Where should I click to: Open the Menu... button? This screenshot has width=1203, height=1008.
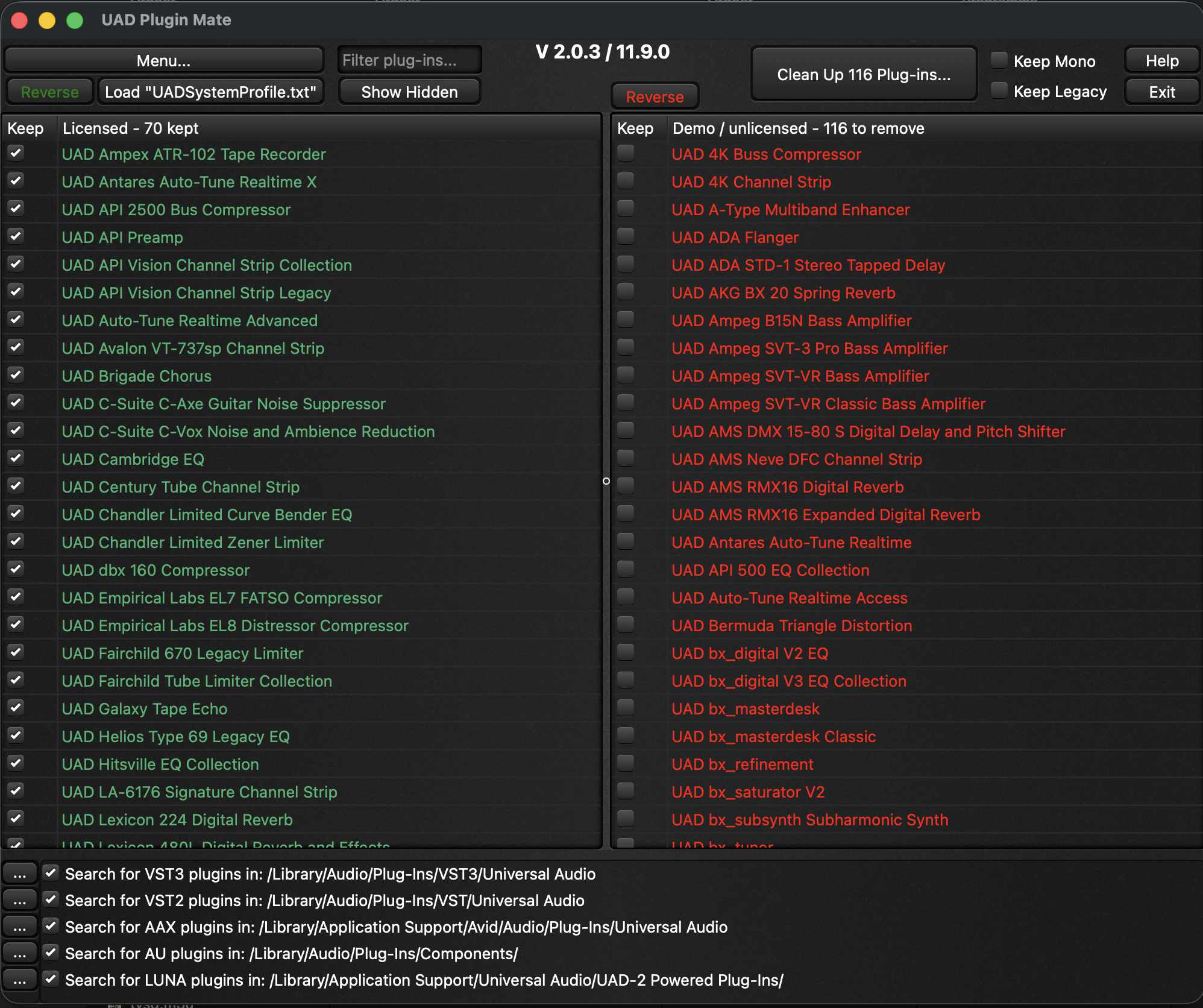pos(163,60)
